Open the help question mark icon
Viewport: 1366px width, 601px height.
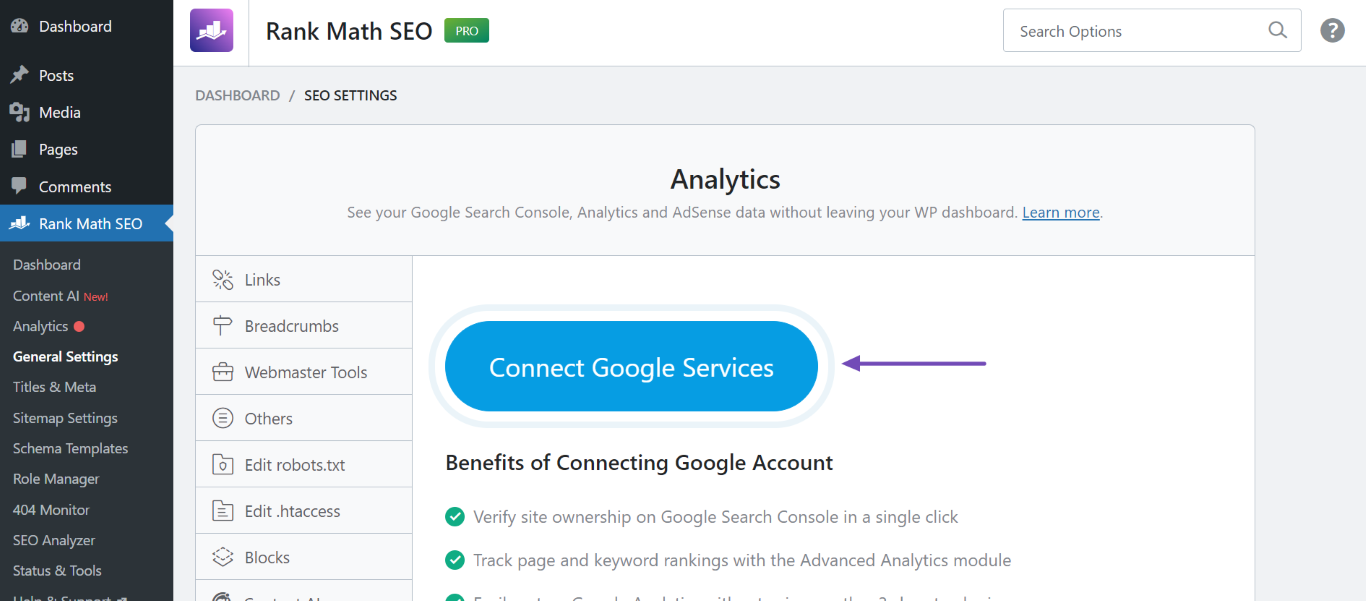click(1332, 30)
